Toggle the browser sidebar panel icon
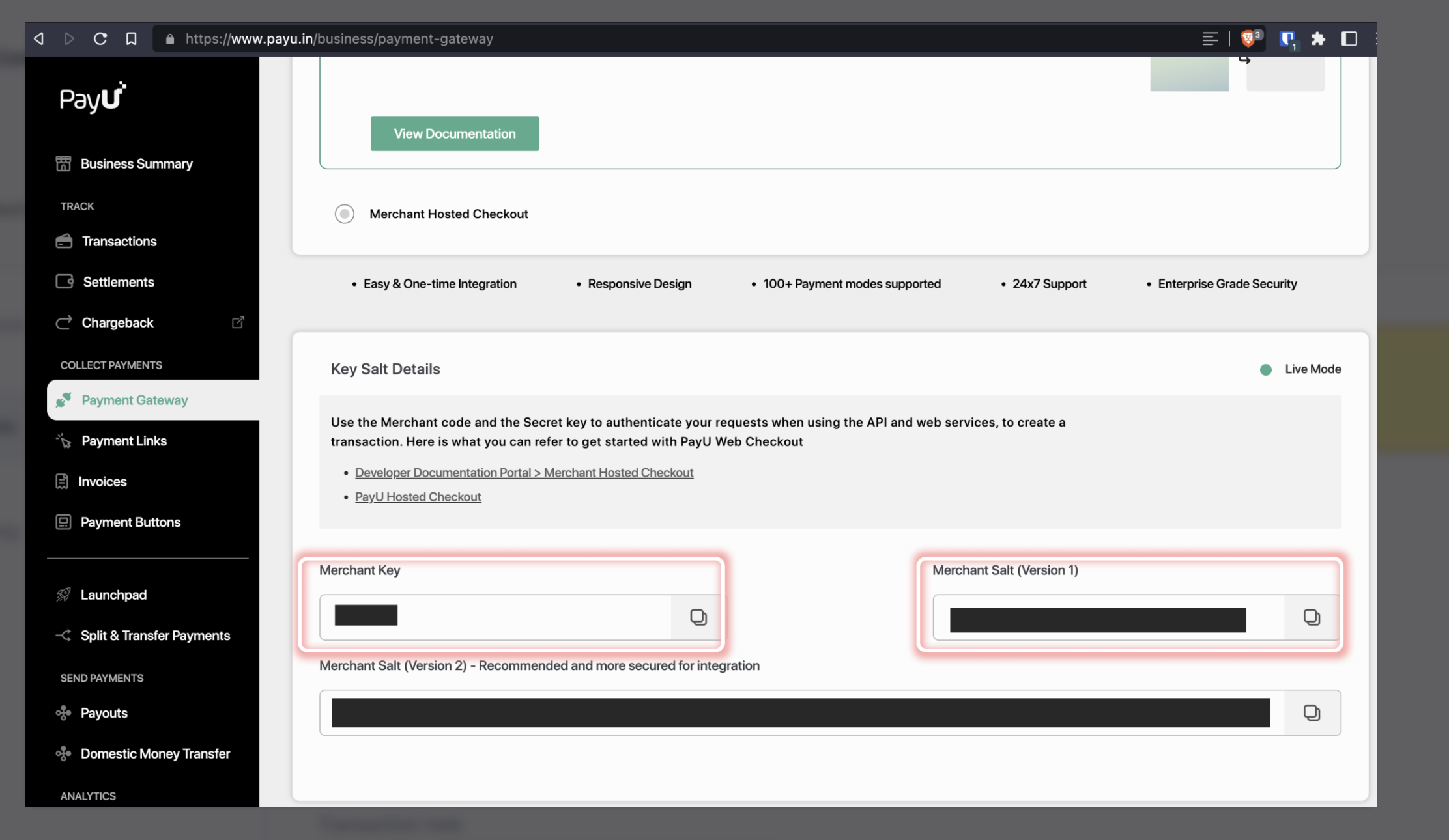 click(x=1349, y=38)
